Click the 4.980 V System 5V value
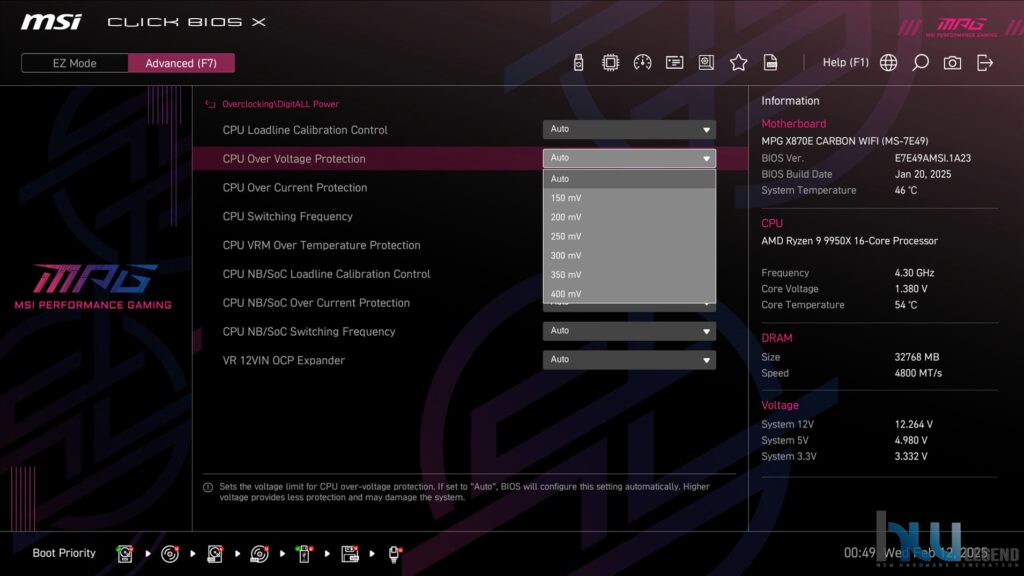The image size is (1024, 576). pyautogui.click(x=911, y=441)
